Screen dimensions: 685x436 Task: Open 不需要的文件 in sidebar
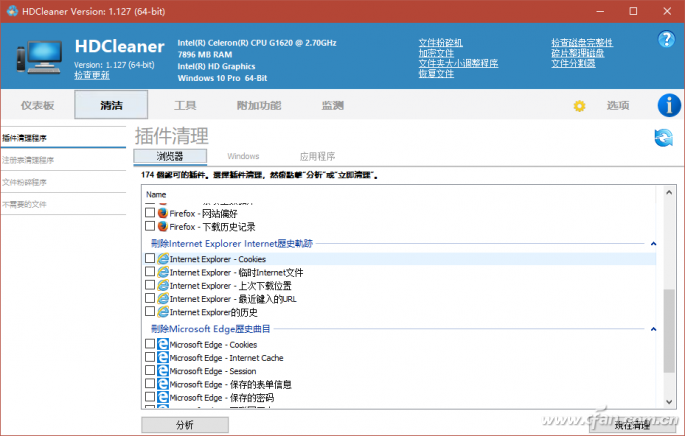(63, 204)
